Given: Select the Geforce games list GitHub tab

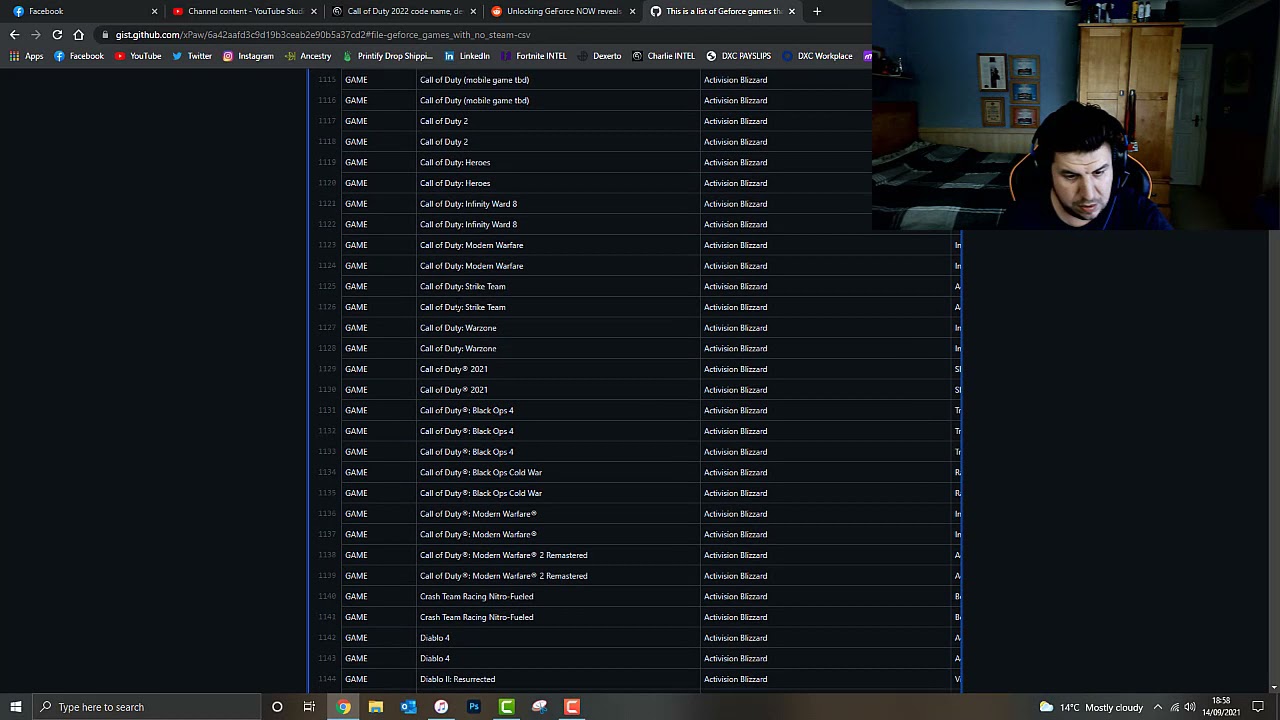Looking at the screenshot, I should click(x=721, y=11).
